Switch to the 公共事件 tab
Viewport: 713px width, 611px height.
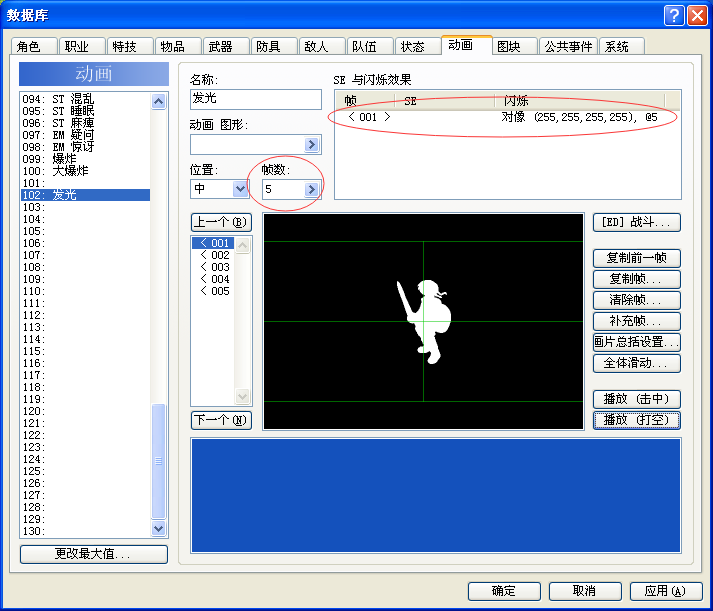click(x=568, y=46)
